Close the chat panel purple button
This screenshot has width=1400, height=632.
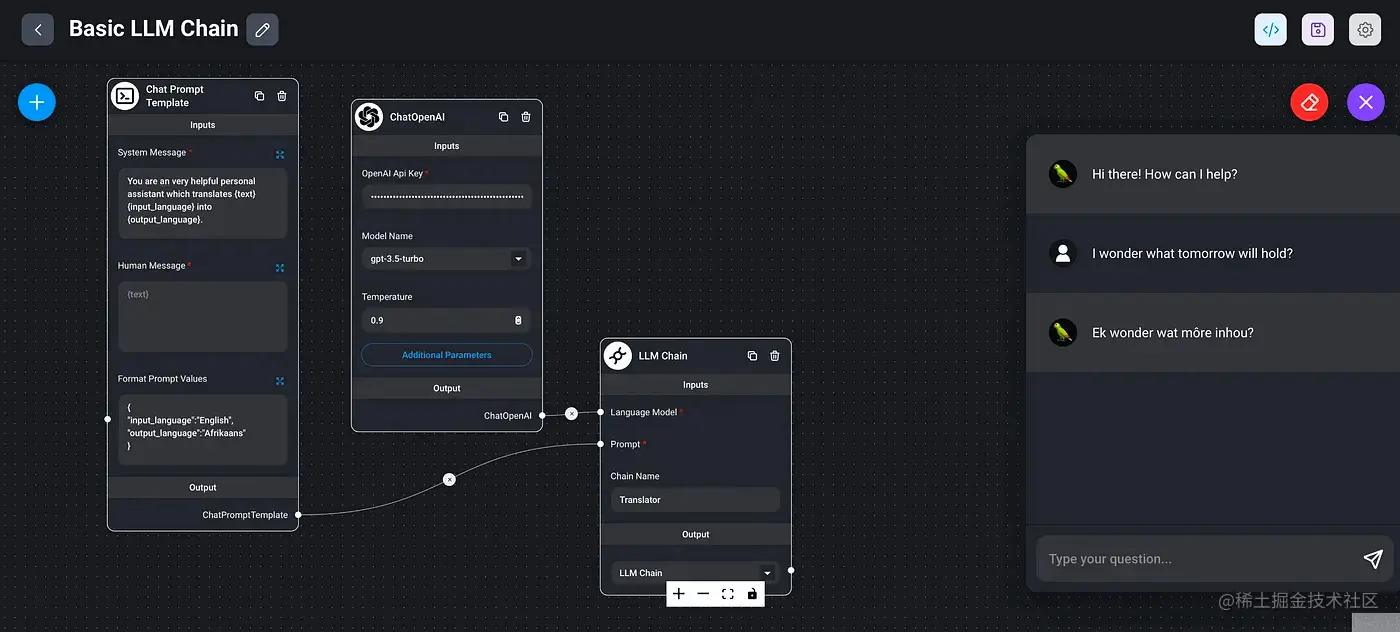coord(1366,102)
